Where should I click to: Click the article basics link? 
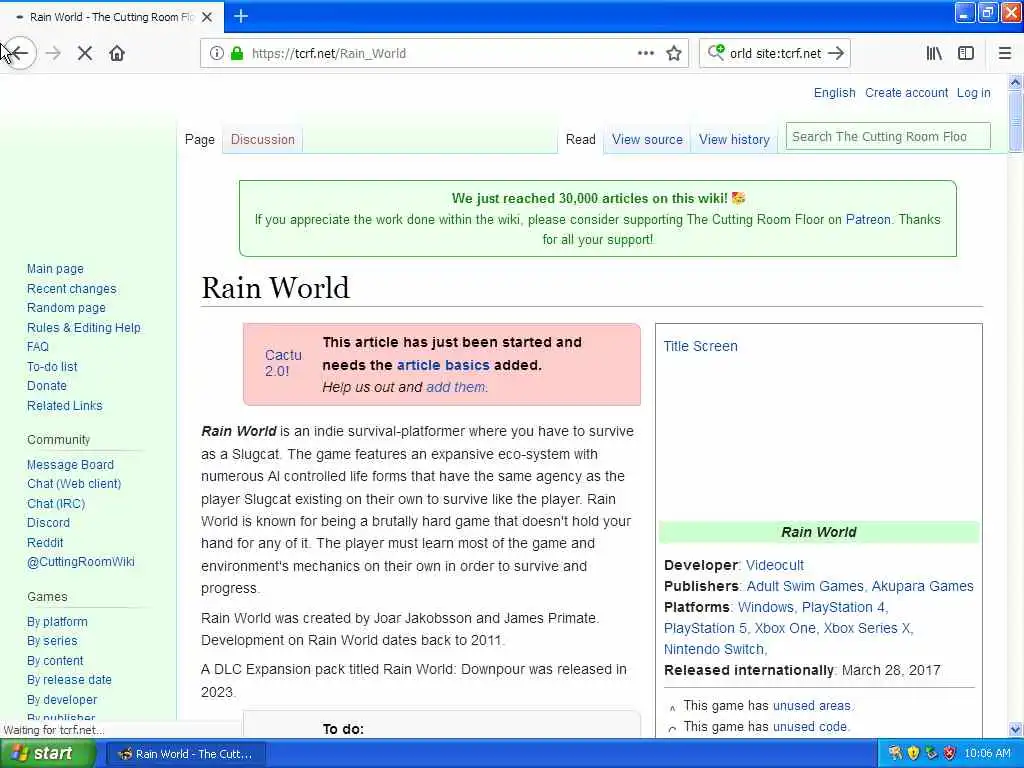[443, 365]
